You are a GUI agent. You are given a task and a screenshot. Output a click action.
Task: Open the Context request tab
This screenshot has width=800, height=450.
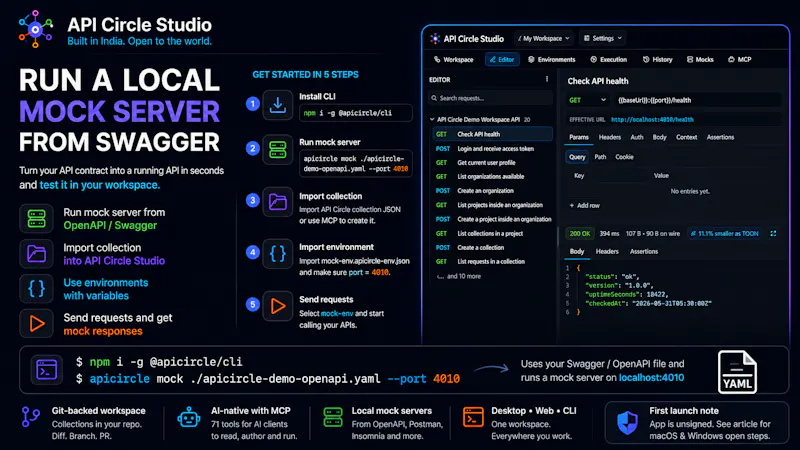(686, 137)
